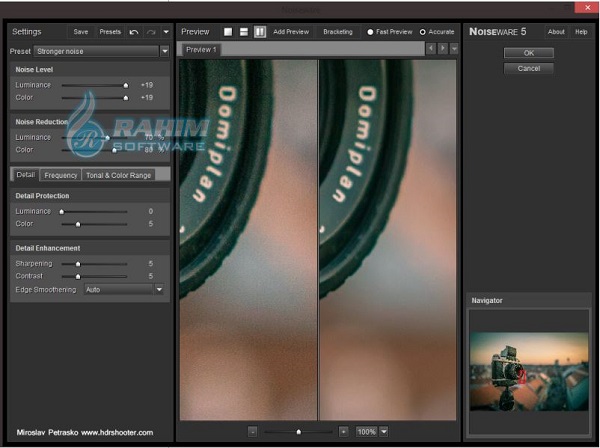Select horizontal split preview layout icon

click(x=244, y=32)
